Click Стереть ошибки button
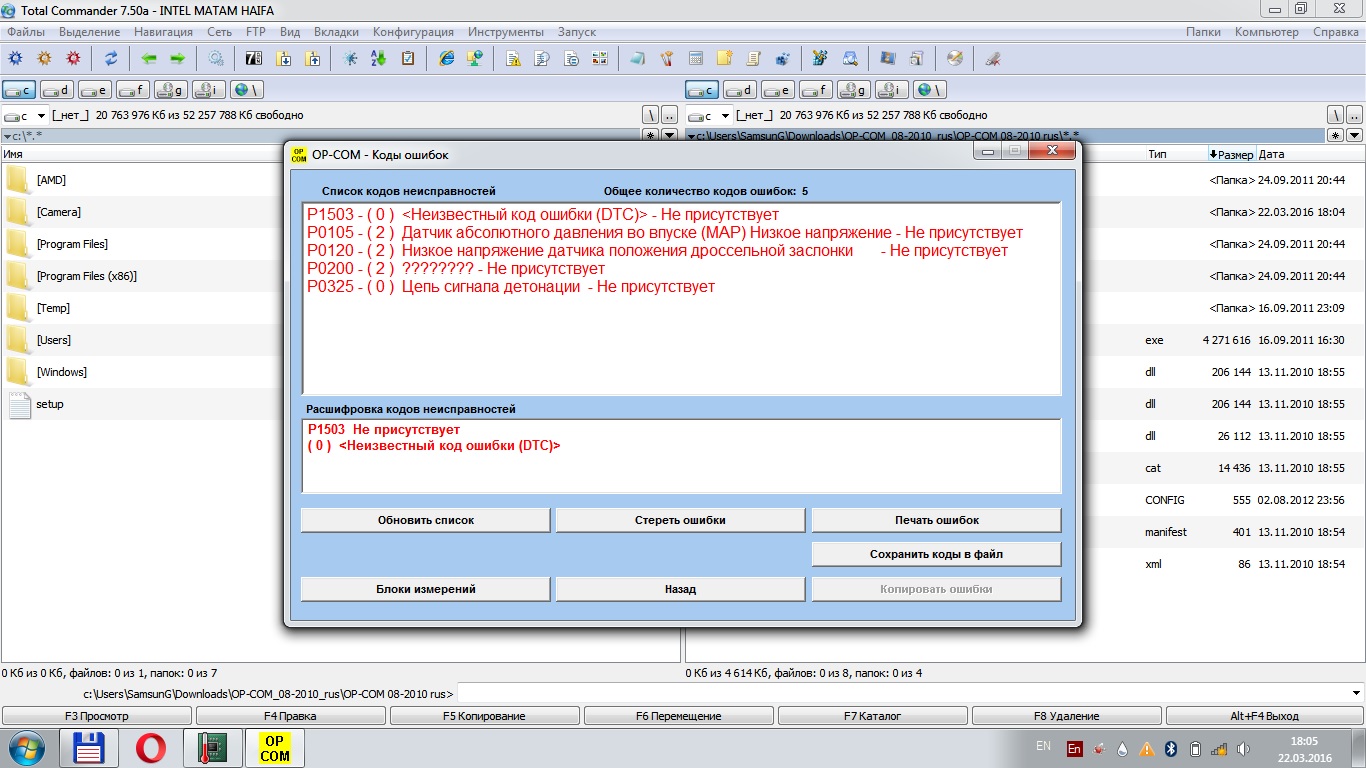 [680, 520]
